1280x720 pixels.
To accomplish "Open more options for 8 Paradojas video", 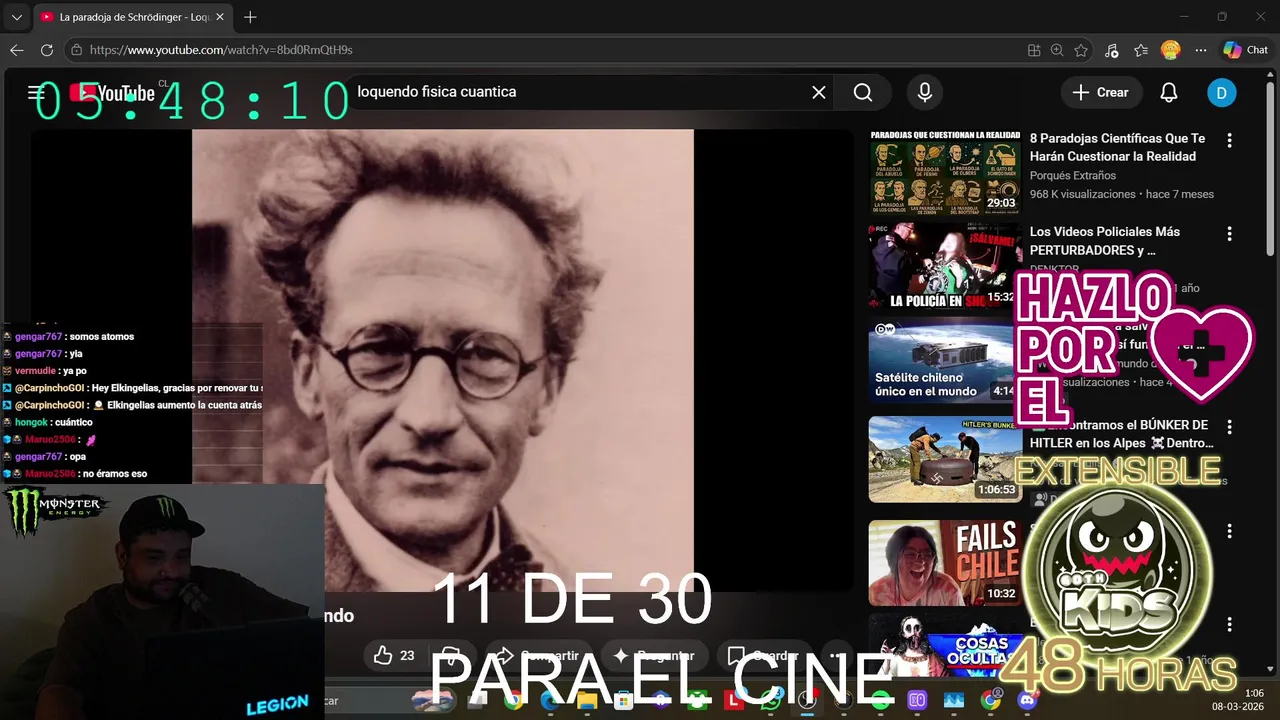I will (x=1229, y=141).
